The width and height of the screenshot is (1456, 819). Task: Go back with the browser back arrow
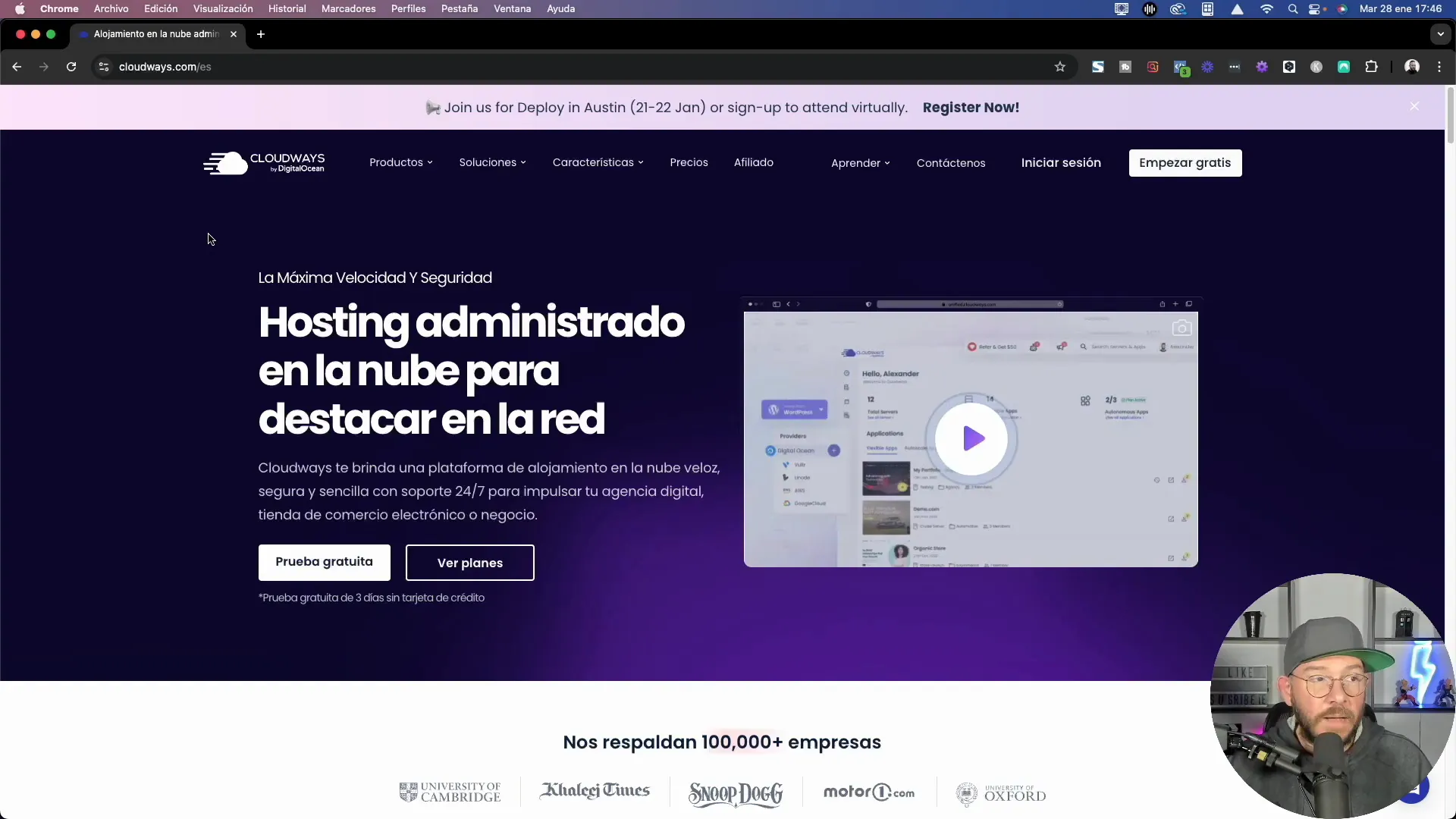17,67
